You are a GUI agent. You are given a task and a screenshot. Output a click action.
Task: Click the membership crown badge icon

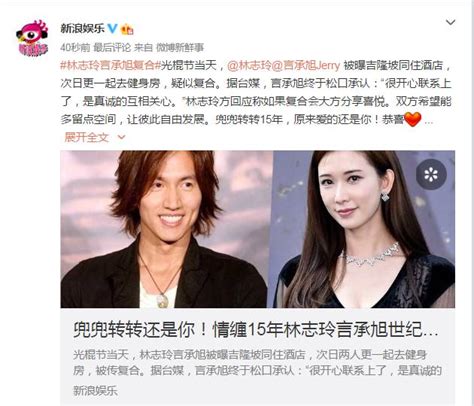(x=127, y=29)
